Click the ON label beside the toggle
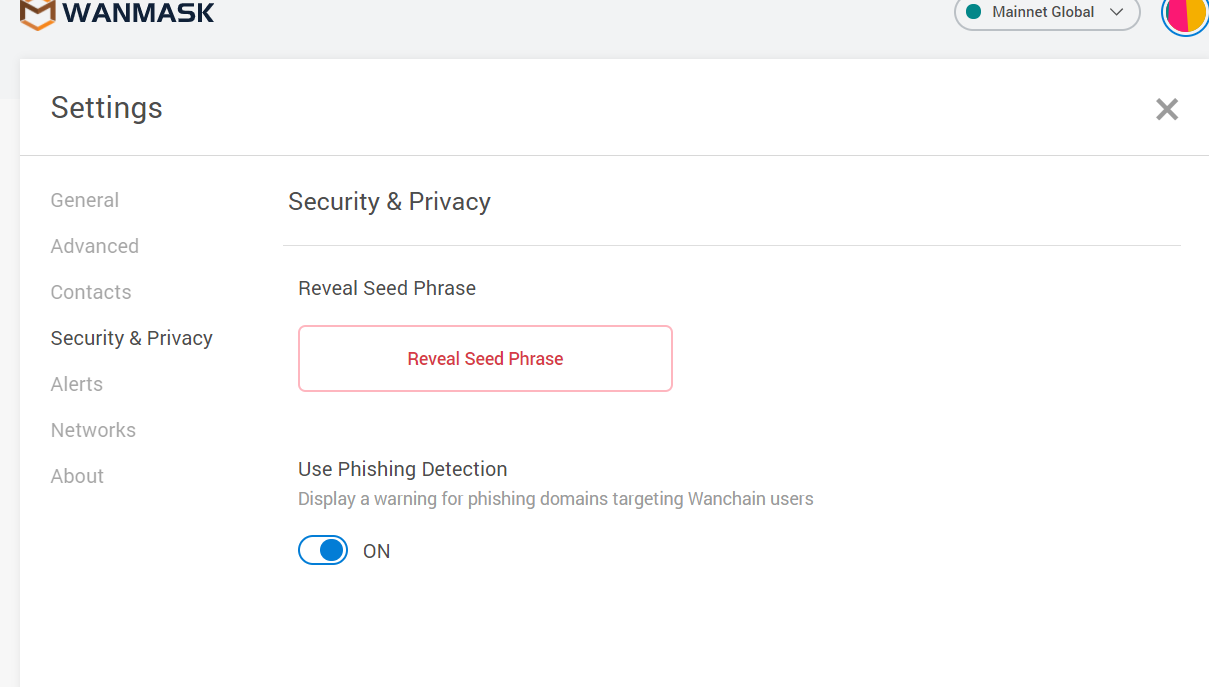1209x687 pixels. coord(376,551)
